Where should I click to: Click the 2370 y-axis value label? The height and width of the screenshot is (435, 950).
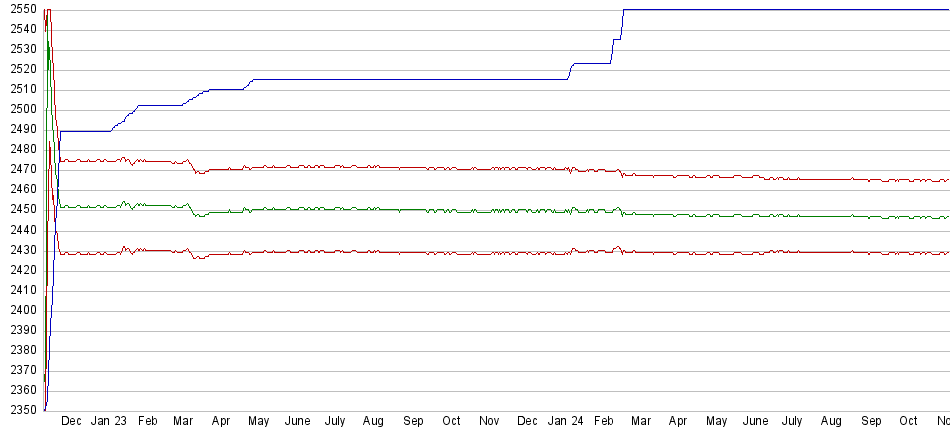[x=20, y=370]
